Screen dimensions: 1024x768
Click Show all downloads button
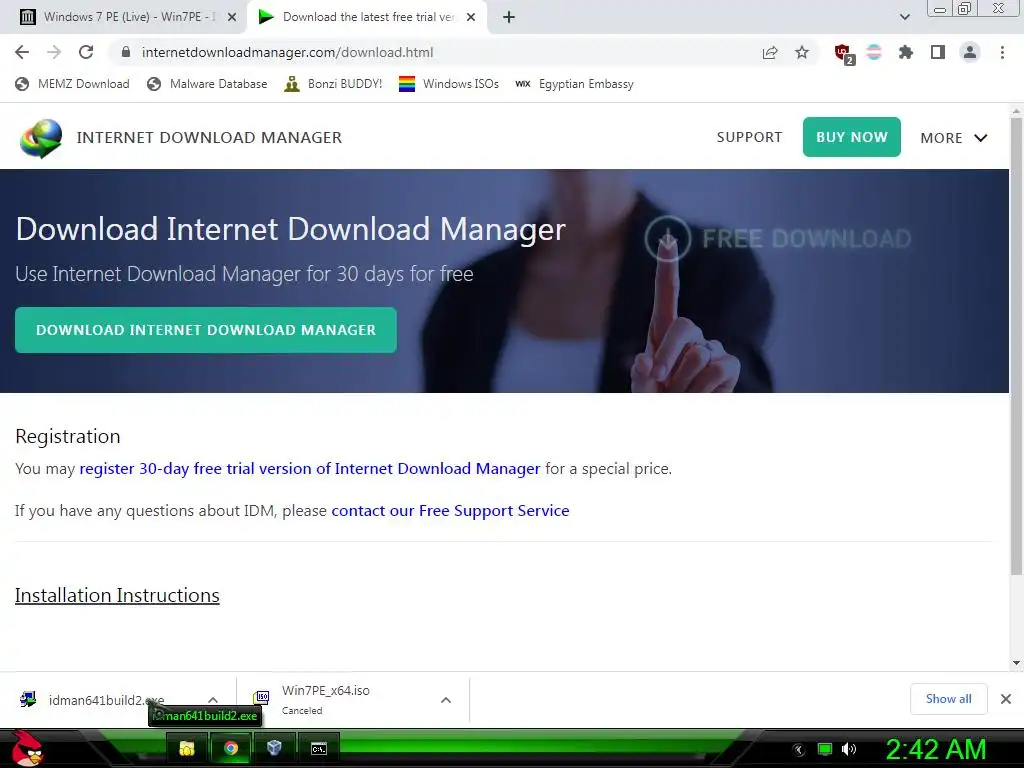pos(948,699)
